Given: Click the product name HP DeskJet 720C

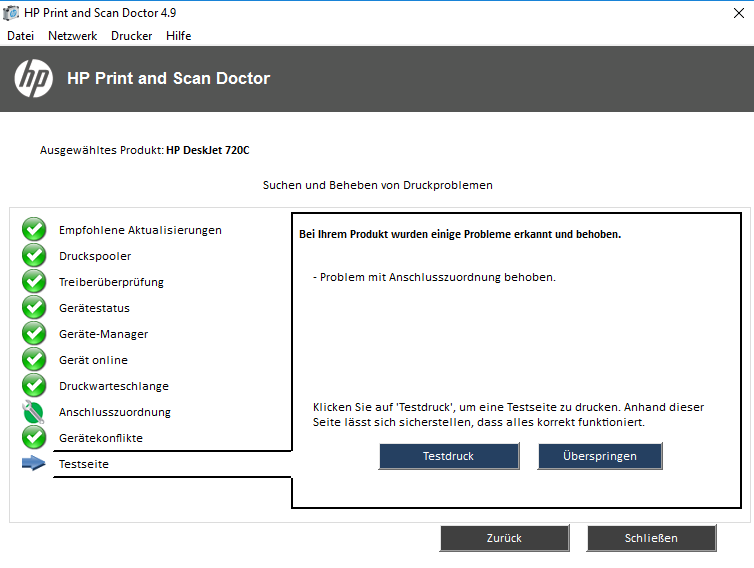Looking at the screenshot, I should (208, 150).
